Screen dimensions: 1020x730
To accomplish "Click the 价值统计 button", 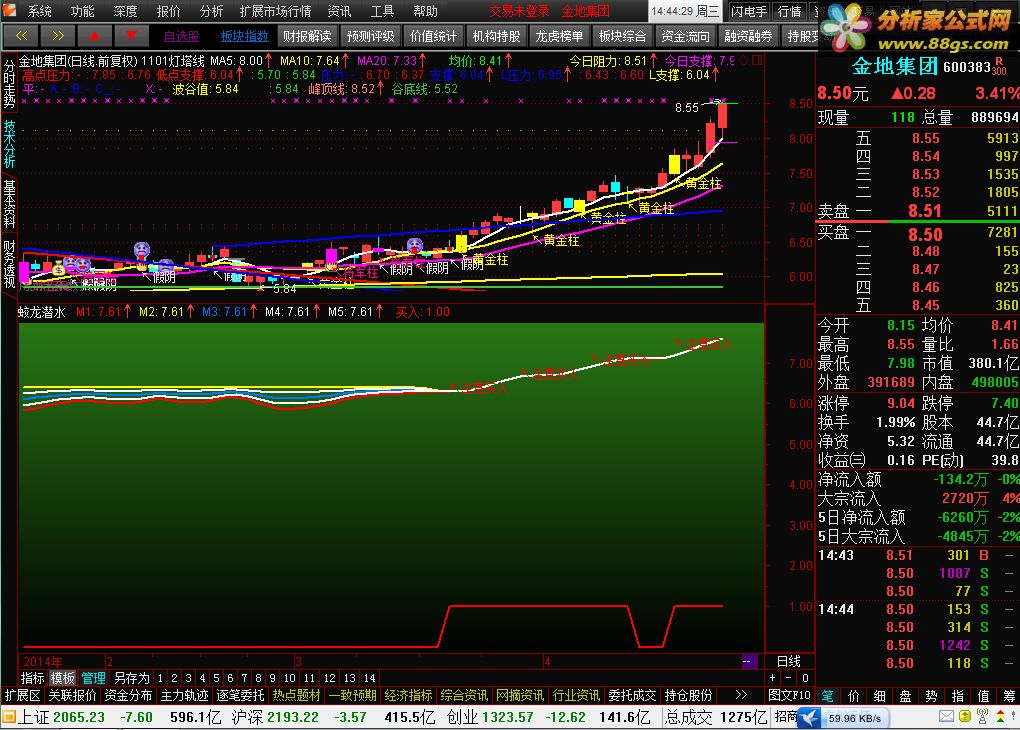I will (433, 36).
